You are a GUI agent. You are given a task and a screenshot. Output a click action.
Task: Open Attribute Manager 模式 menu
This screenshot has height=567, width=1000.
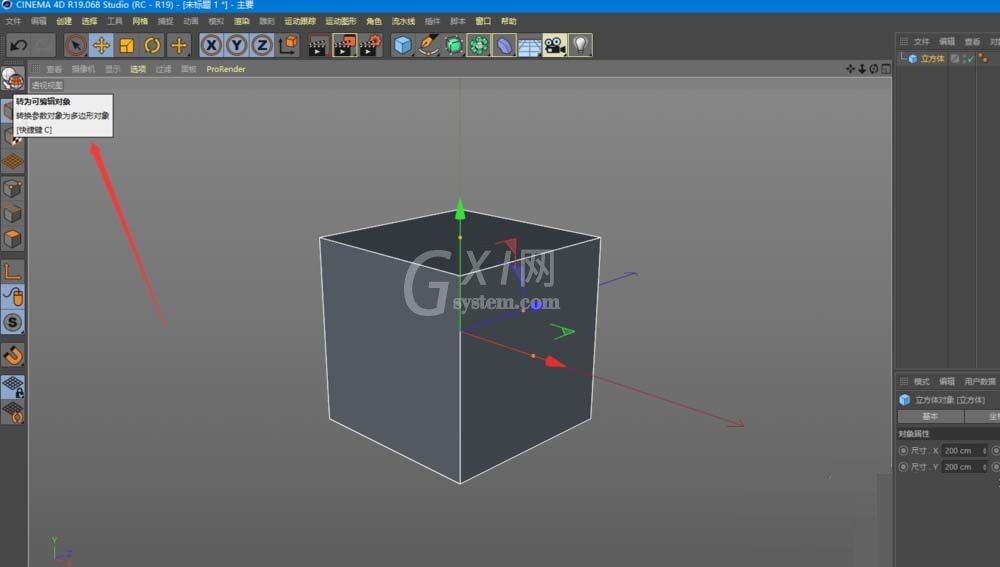(x=922, y=381)
